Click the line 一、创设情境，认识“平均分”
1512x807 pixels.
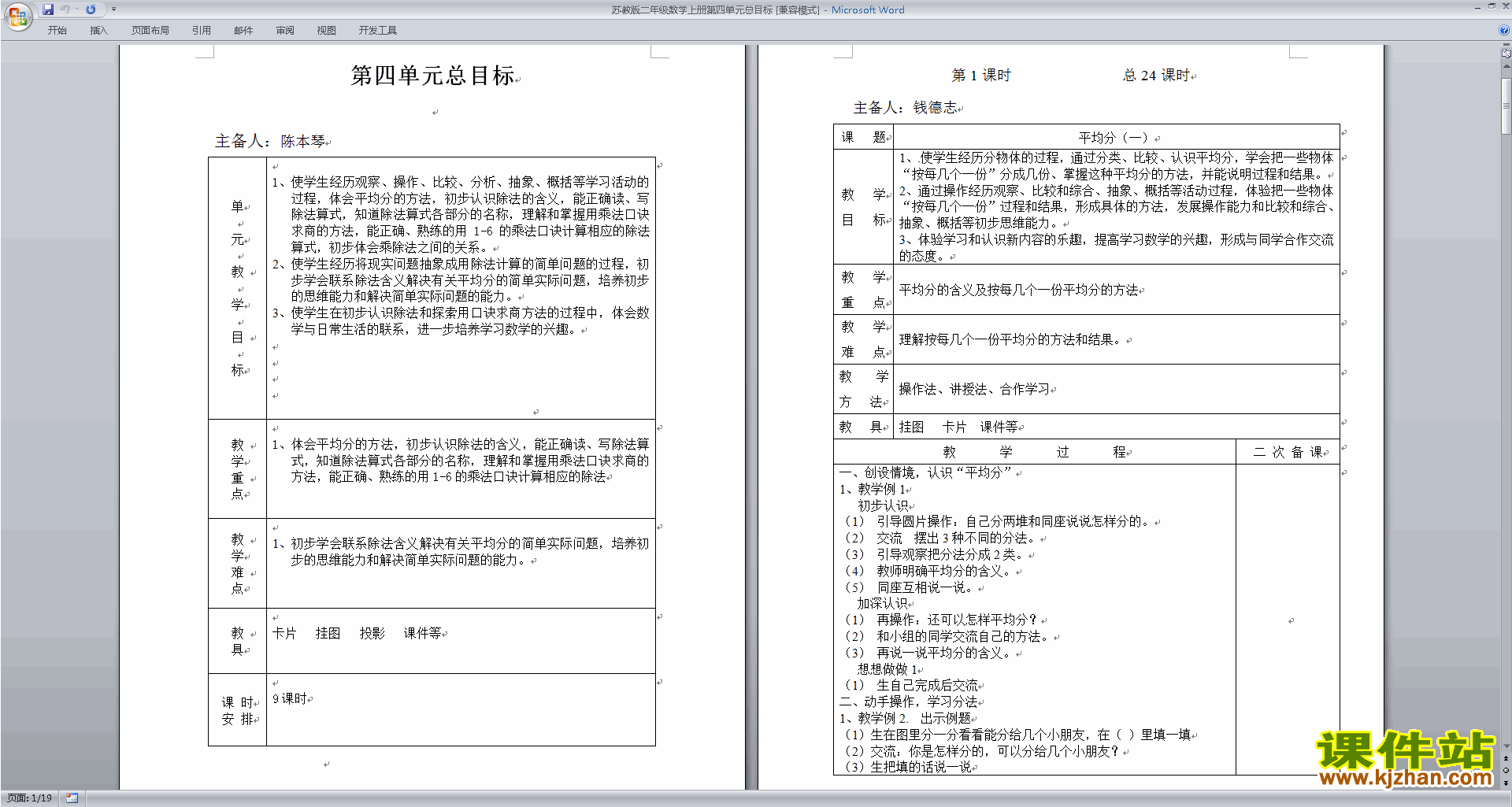926,472
